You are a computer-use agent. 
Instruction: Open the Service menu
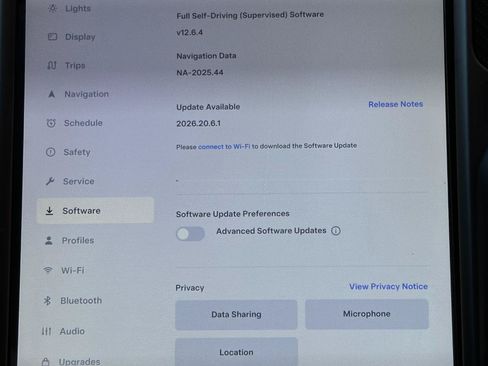point(79,181)
